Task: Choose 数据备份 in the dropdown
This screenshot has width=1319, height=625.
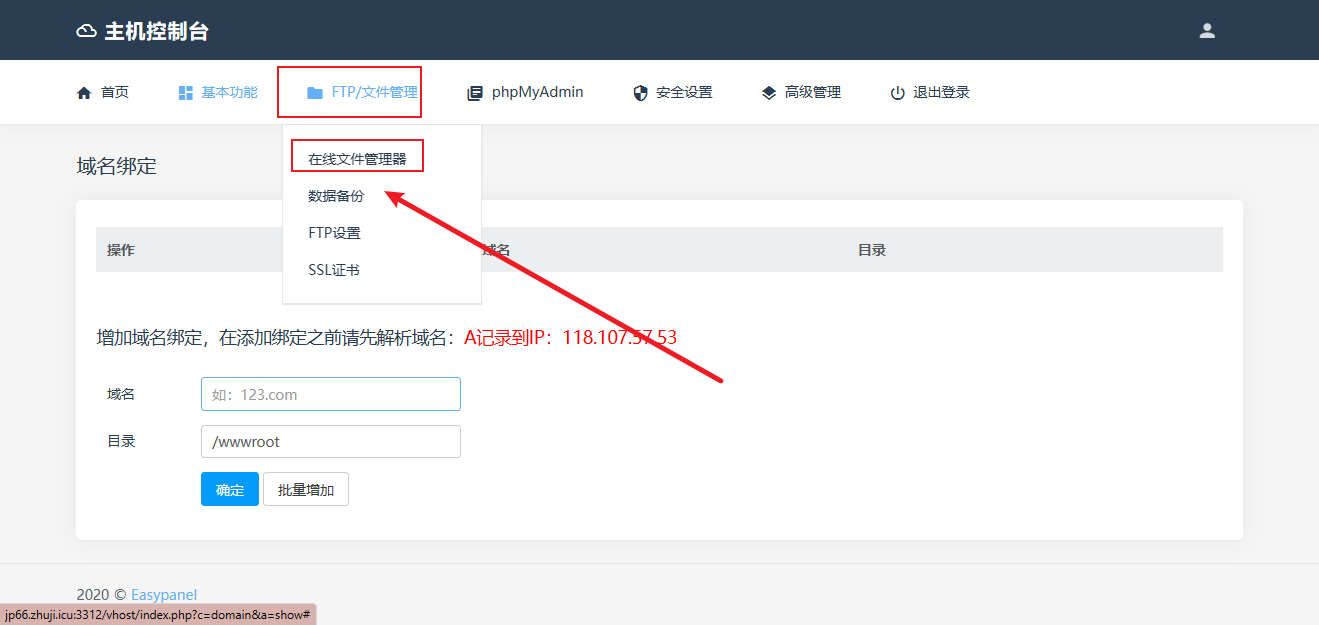Action: click(336, 196)
